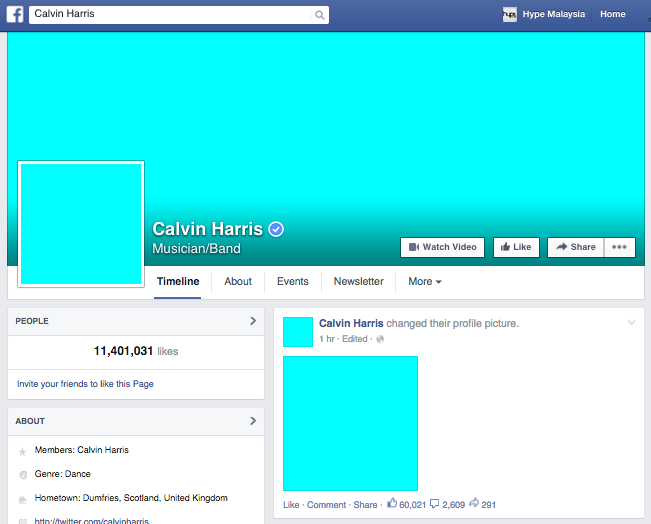Open the page profile picture thumbnail

[81, 224]
